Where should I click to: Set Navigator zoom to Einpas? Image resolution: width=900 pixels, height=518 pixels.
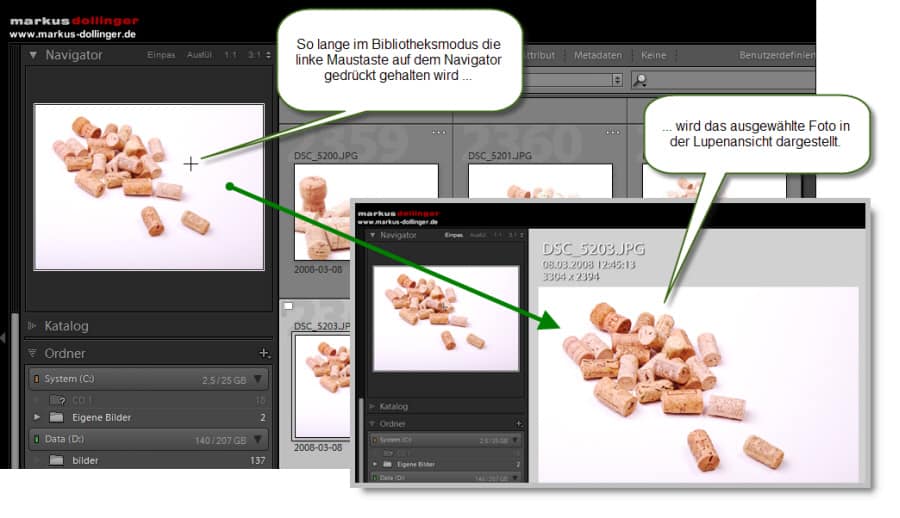click(x=161, y=55)
